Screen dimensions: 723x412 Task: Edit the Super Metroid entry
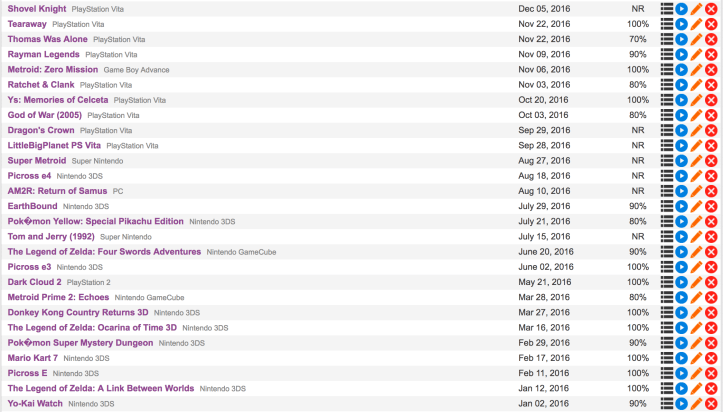pos(697,161)
